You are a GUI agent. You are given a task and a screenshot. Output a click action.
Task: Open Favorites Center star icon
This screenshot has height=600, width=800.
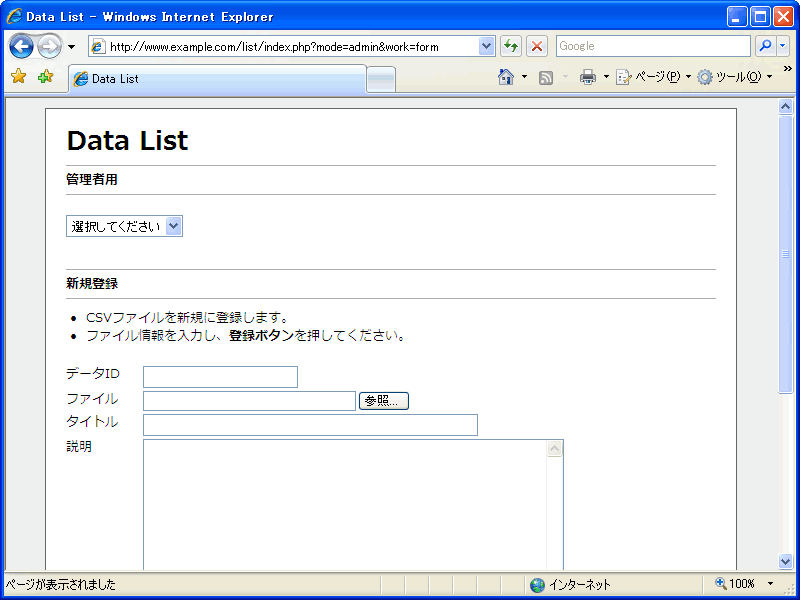pos(18,77)
